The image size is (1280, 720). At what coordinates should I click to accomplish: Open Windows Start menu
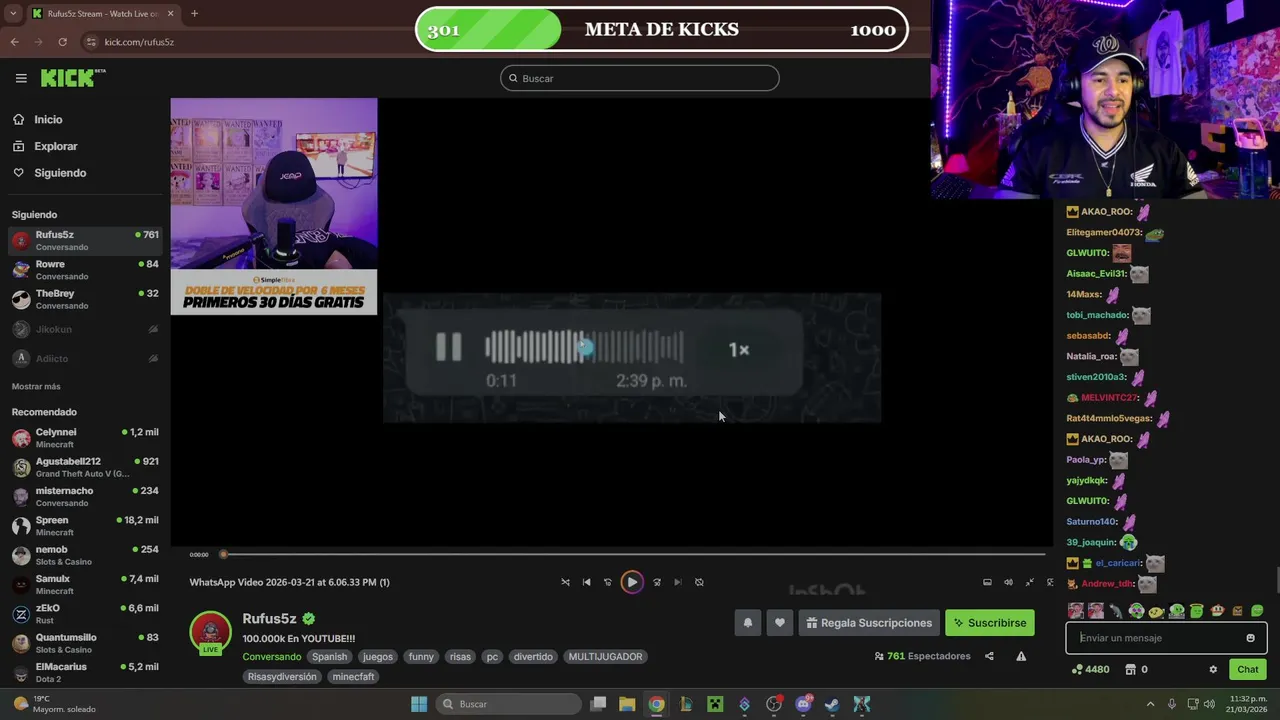pos(419,704)
